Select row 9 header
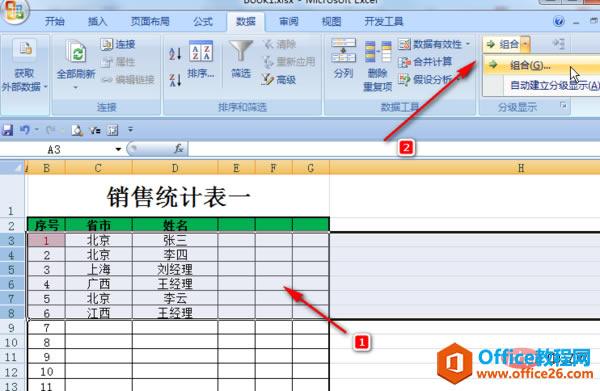This screenshot has height=391, width=600. click(12, 328)
